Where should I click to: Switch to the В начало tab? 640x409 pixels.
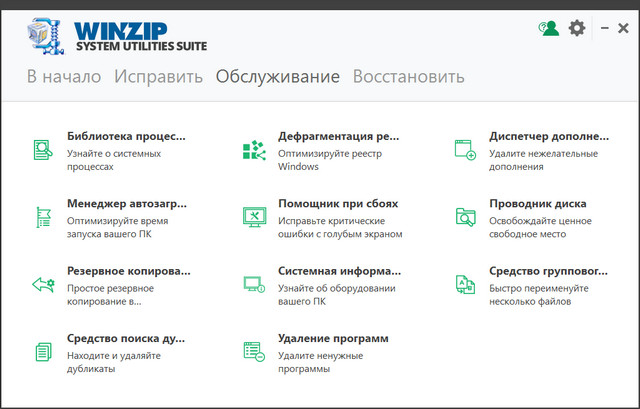(x=64, y=77)
